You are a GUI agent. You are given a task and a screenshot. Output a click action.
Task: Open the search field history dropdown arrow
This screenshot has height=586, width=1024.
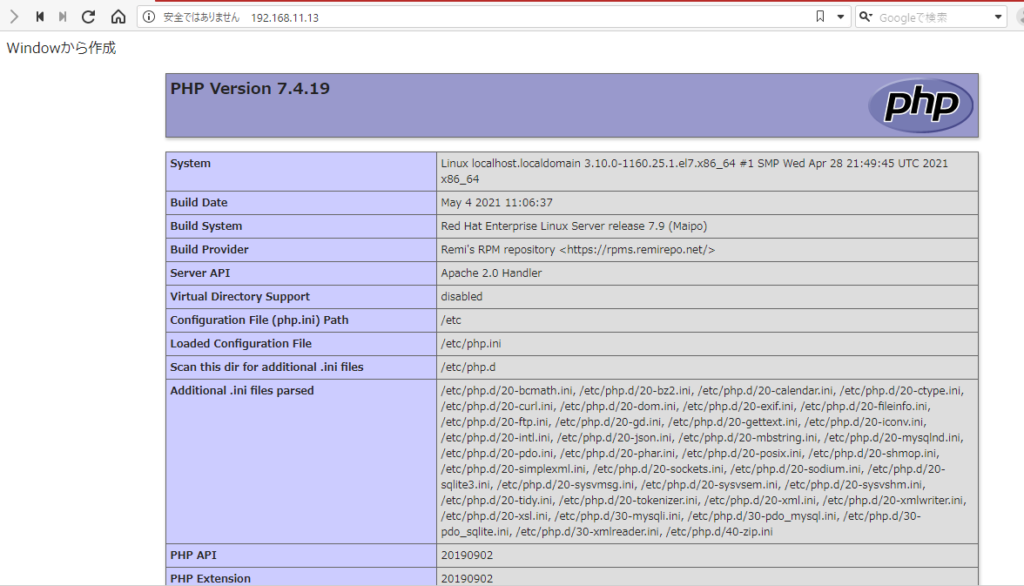click(998, 17)
